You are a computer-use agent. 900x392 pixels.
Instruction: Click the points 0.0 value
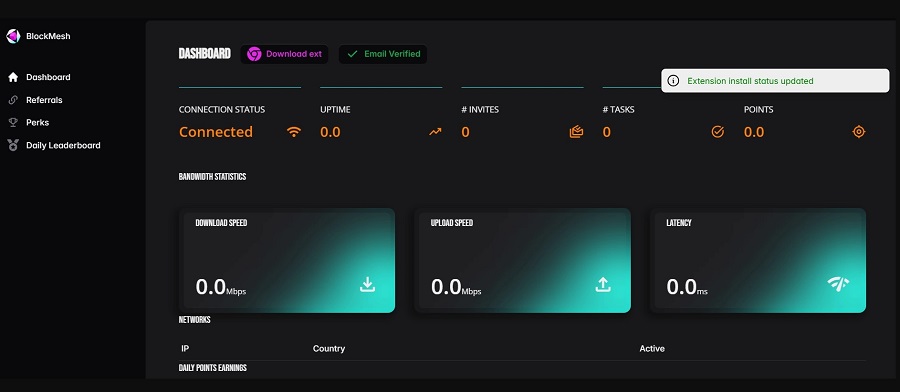(754, 132)
